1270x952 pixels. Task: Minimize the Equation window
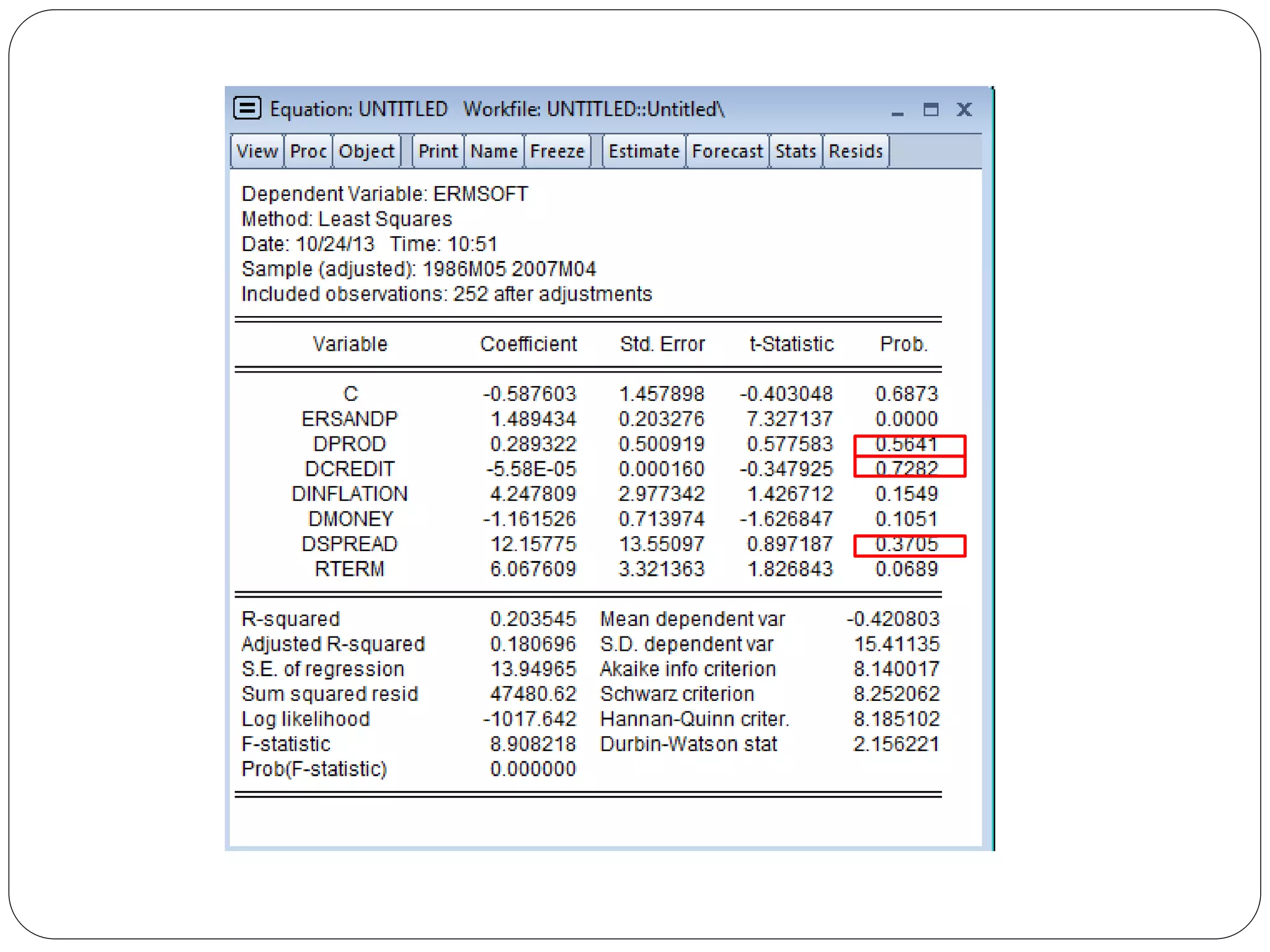click(x=897, y=110)
